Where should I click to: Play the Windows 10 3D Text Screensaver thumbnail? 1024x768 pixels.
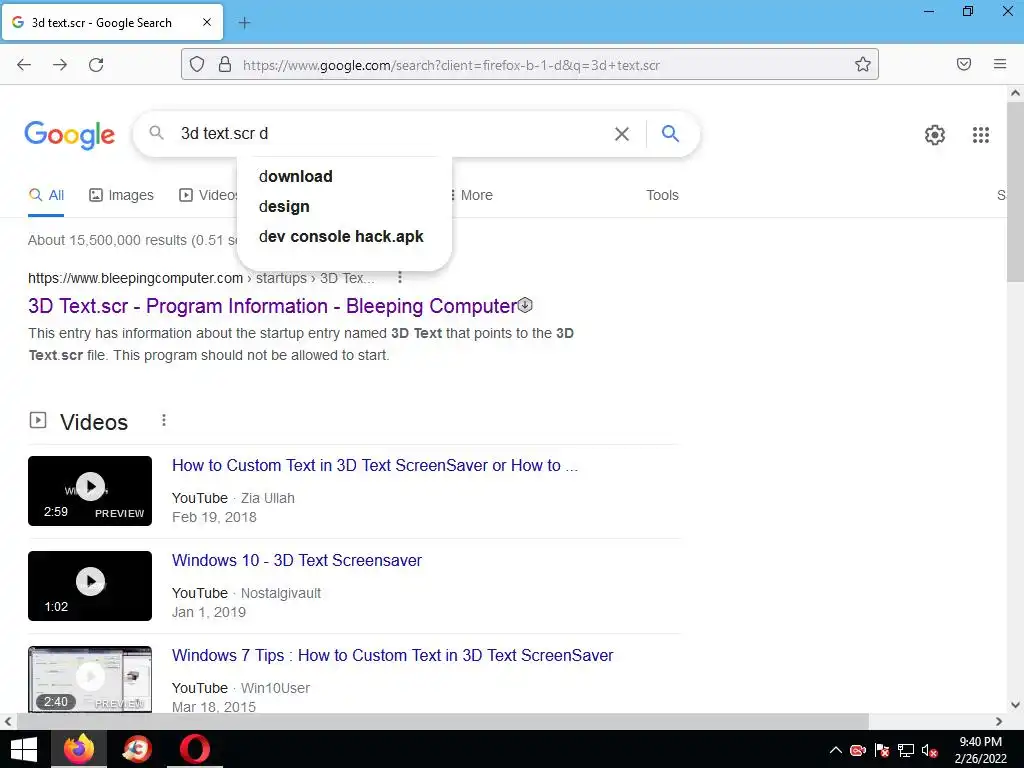coord(90,586)
